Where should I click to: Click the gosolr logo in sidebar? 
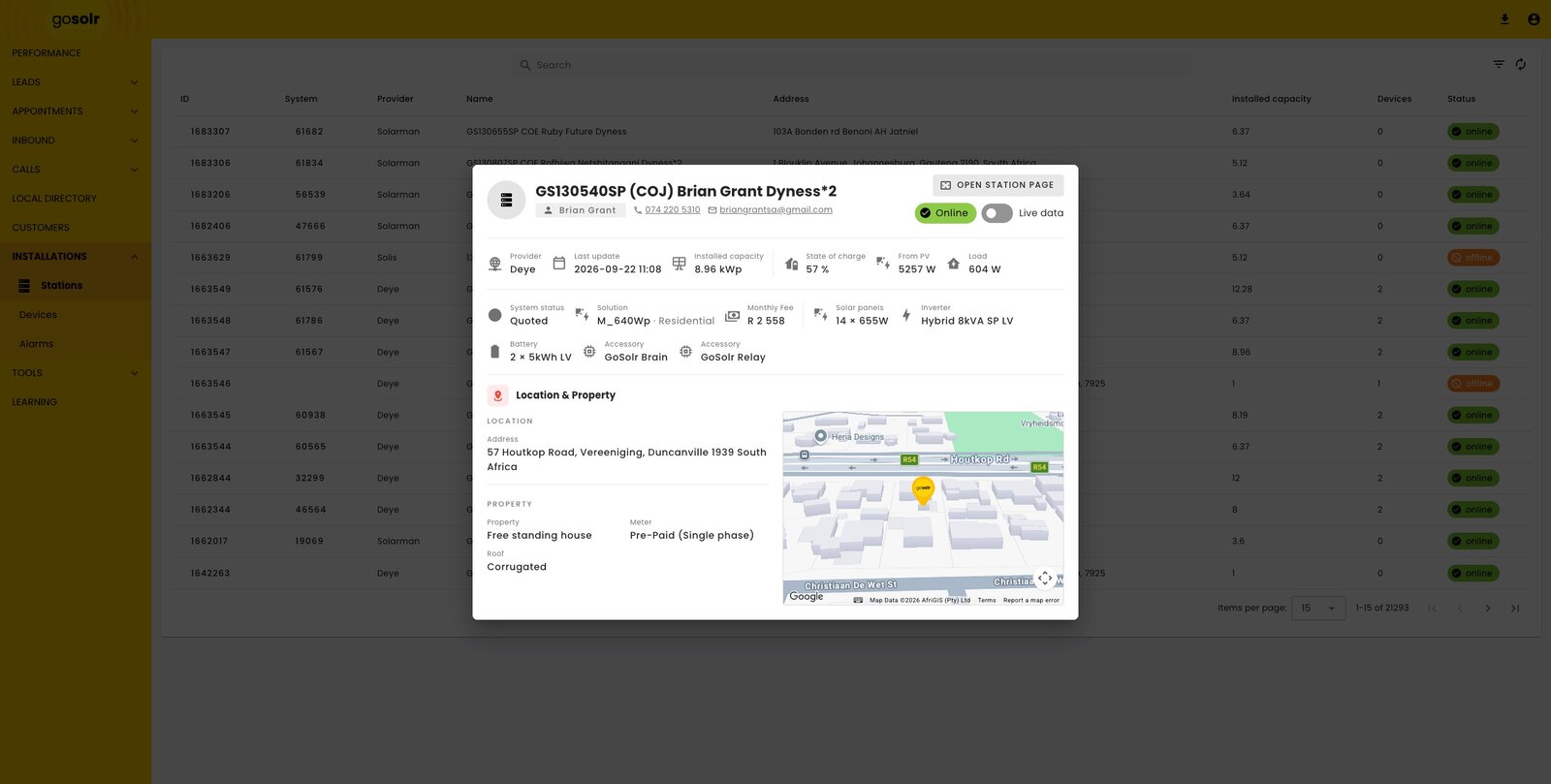76,19
